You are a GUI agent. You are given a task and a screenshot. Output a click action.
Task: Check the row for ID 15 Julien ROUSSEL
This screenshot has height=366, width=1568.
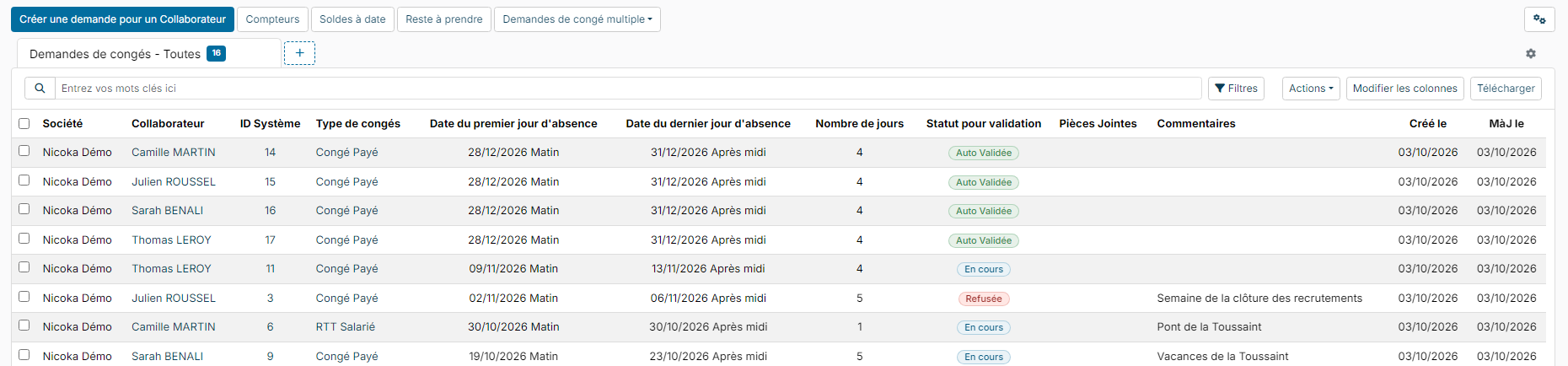(24, 180)
